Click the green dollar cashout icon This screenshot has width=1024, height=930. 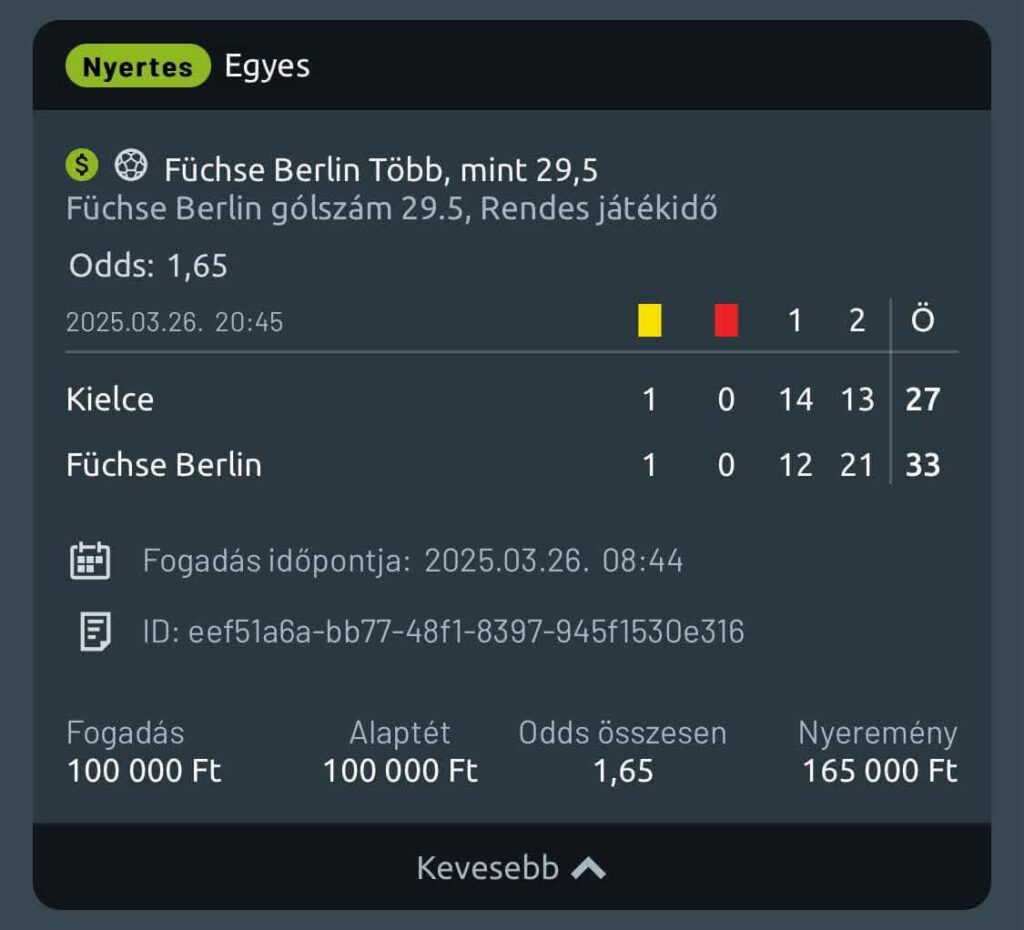(x=82, y=165)
